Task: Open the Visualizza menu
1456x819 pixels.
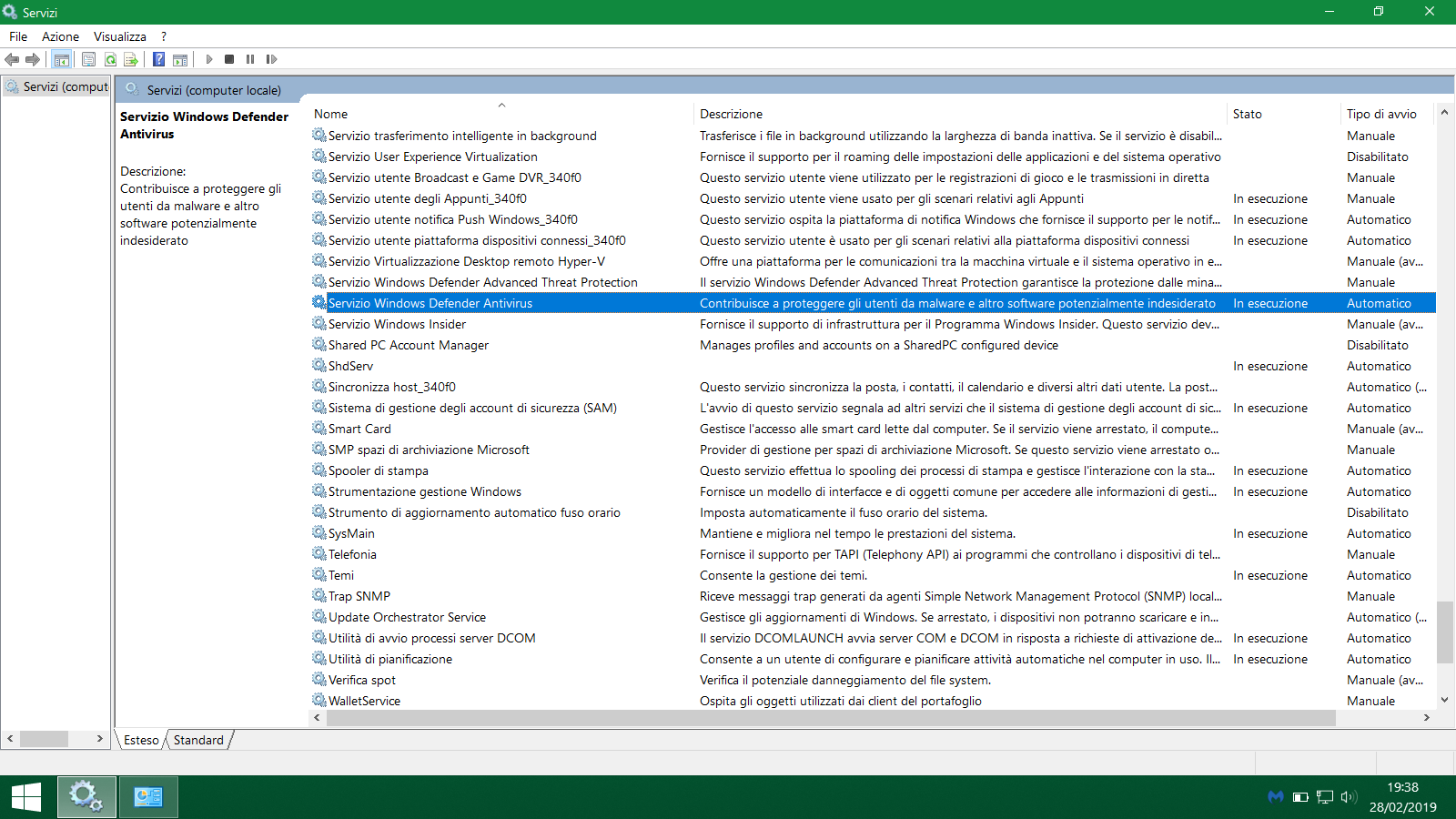Action: point(120,36)
